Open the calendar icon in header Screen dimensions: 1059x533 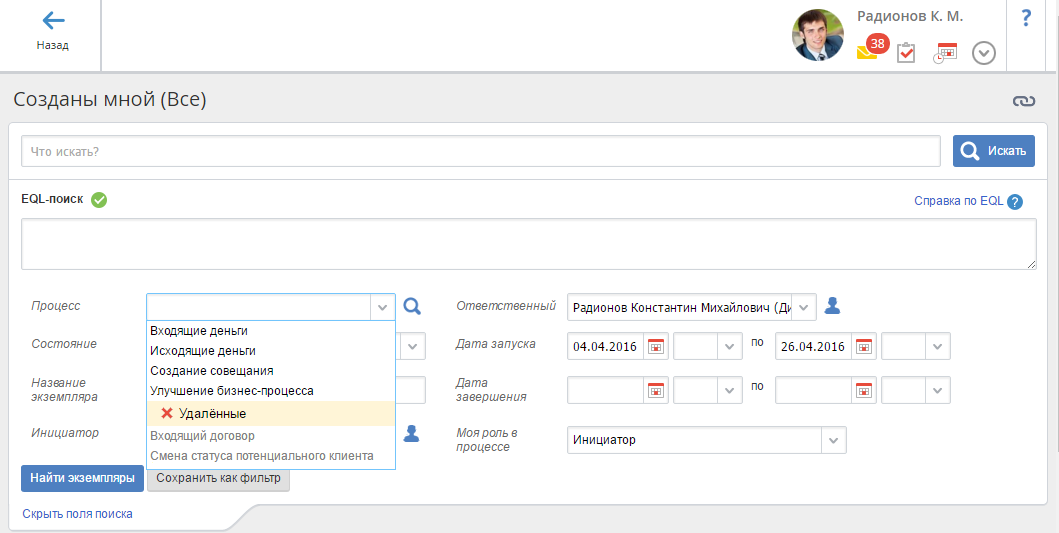click(945, 53)
